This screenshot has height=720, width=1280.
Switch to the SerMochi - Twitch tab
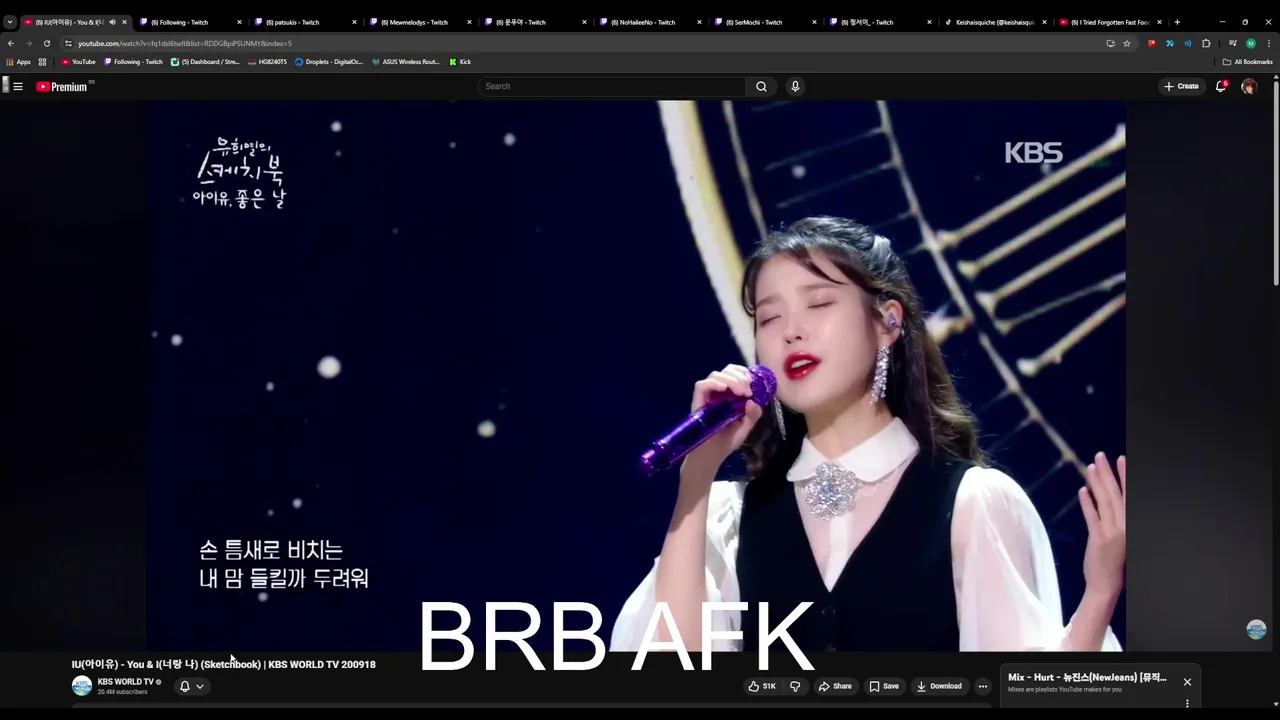pyautogui.click(x=763, y=22)
